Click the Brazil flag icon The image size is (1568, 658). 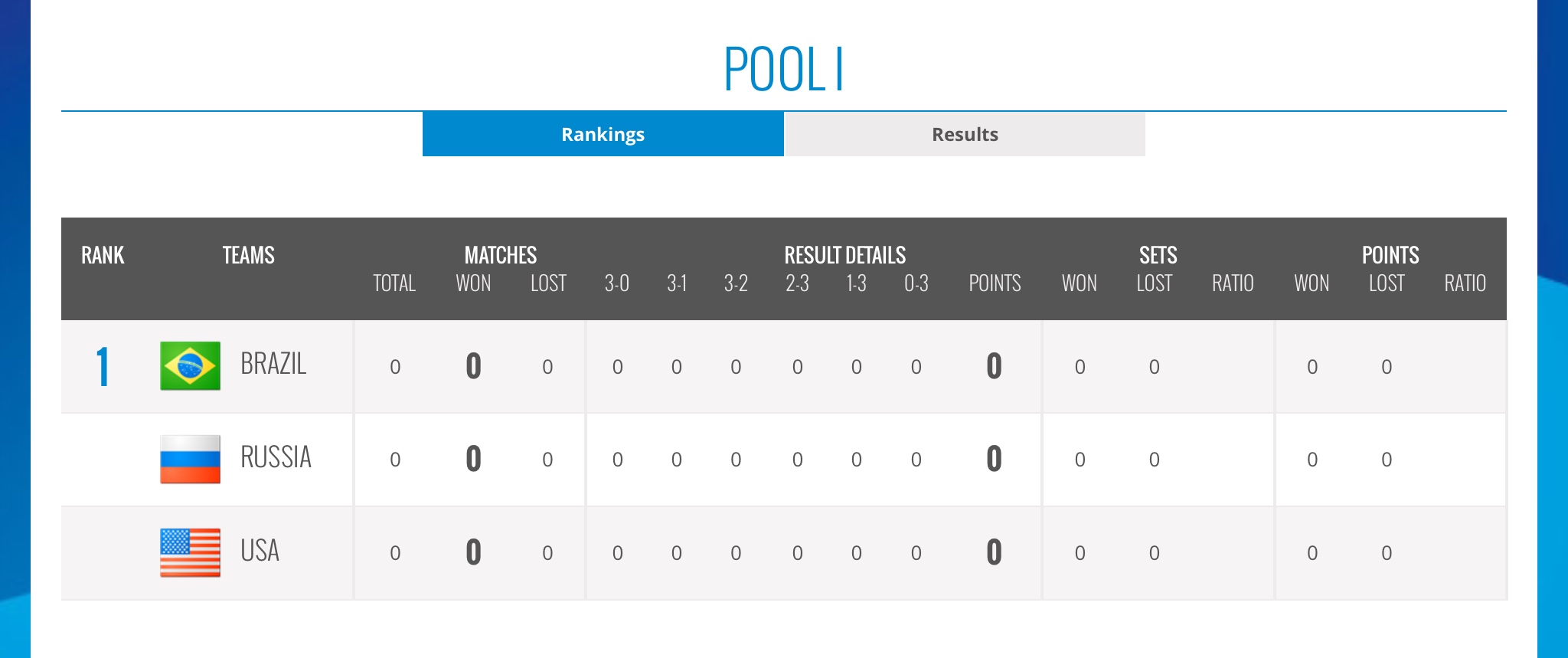[x=190, y=366]
